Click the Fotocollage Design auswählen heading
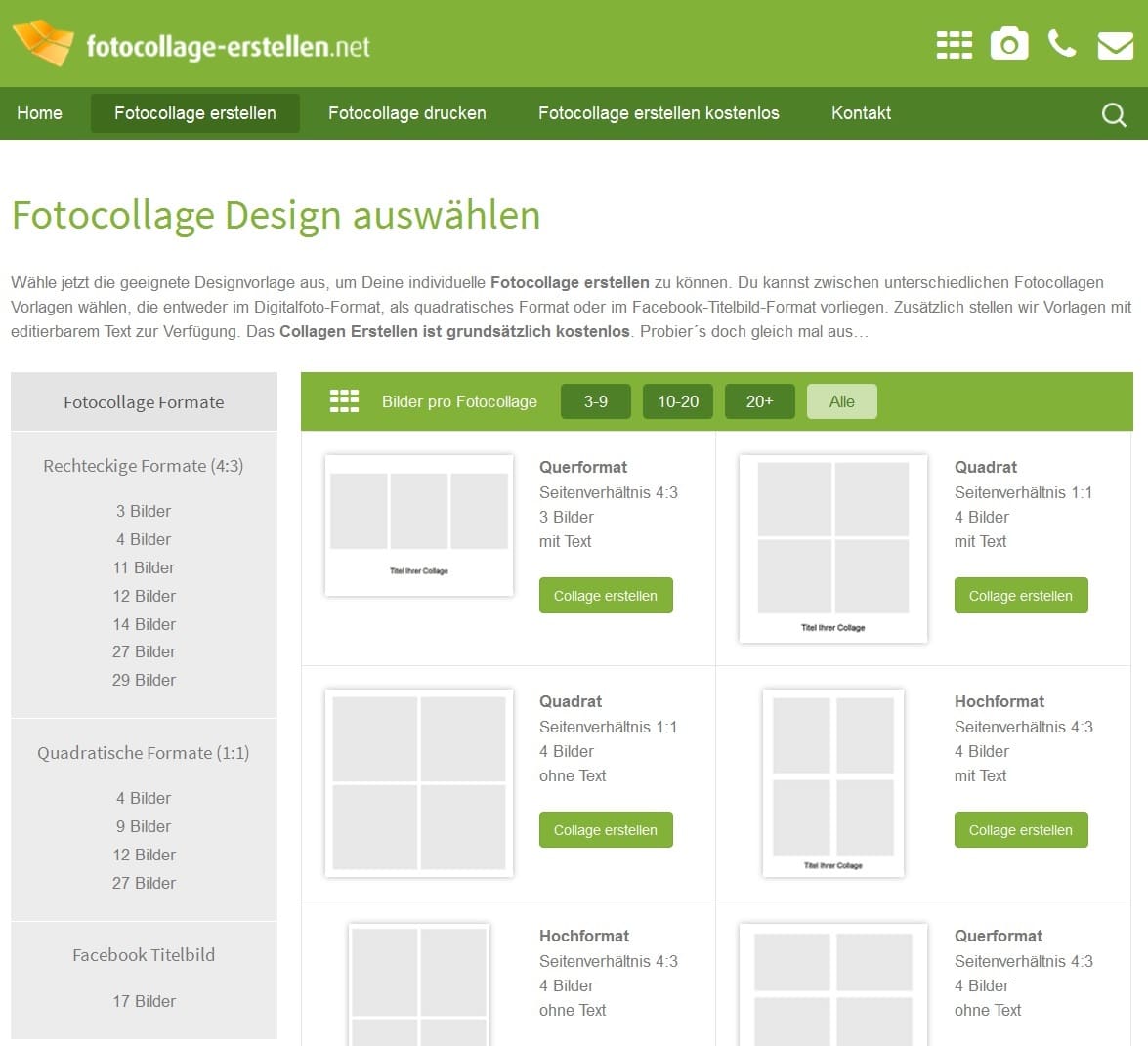Image resolution: width=1148 pixels, height=1046 pixels. (276, 216)
